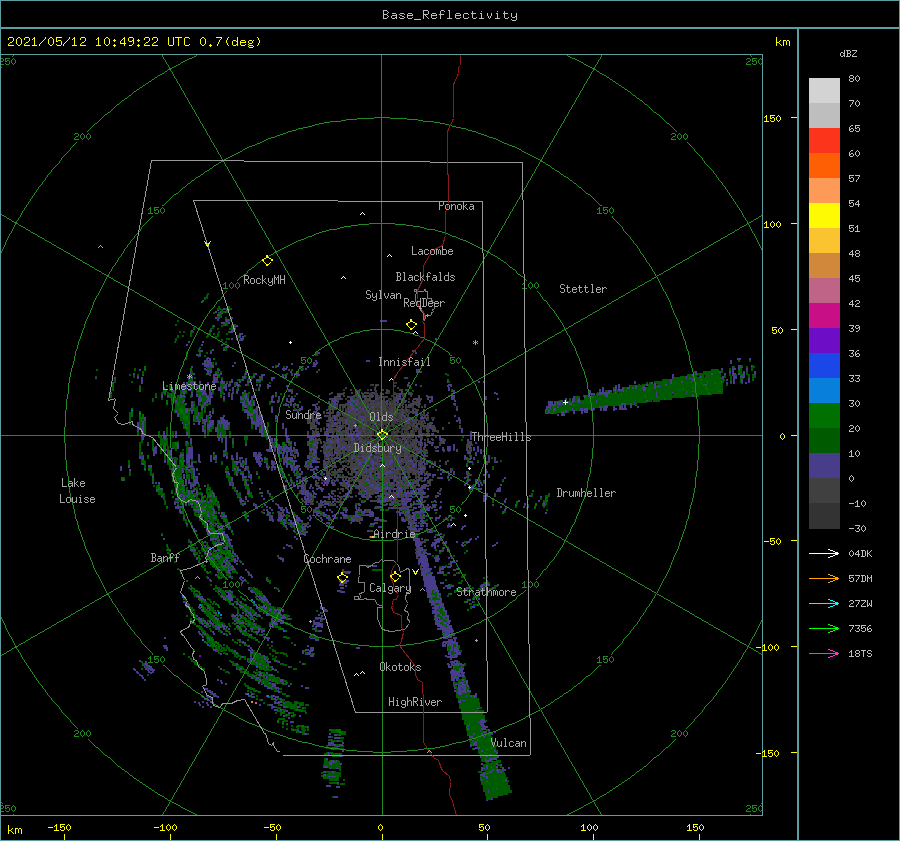Click the orange 57DM arrow in legend
Viewport: 900px width, 841px height.
point(824,579)
